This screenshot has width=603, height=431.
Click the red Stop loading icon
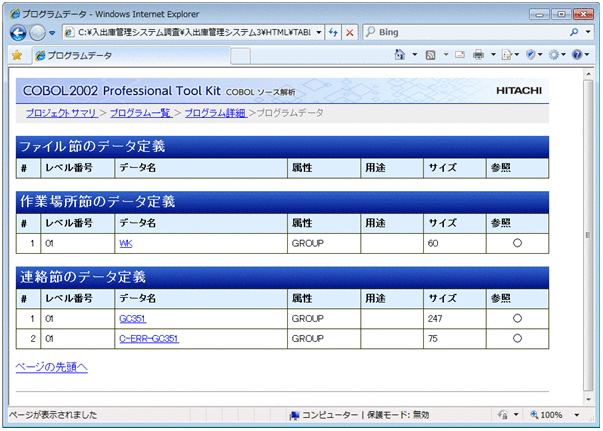(350, 32)
